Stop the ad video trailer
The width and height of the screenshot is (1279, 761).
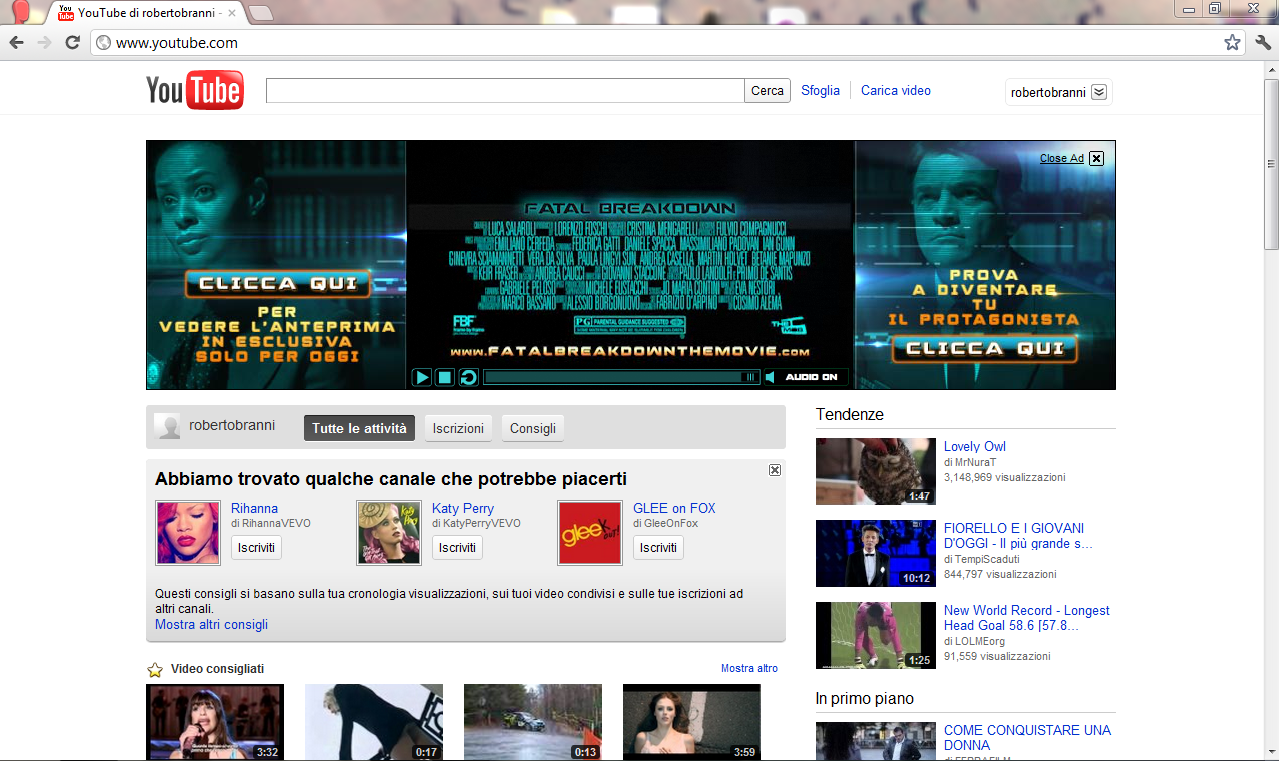pos(445,377)
